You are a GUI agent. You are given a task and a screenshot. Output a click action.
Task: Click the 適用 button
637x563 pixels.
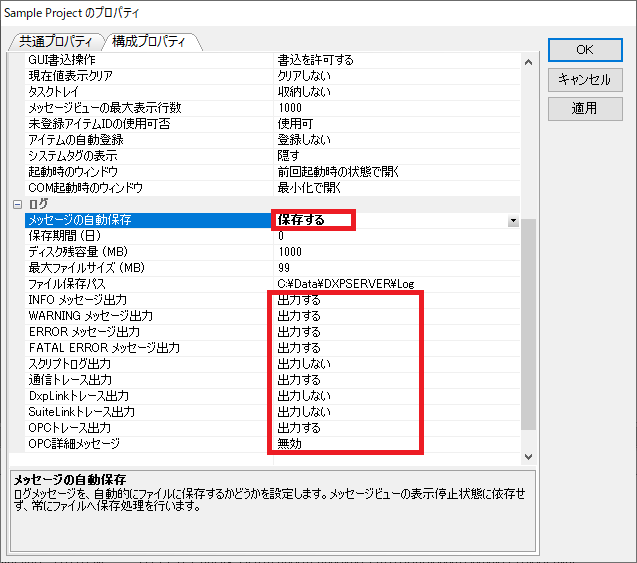585,108
